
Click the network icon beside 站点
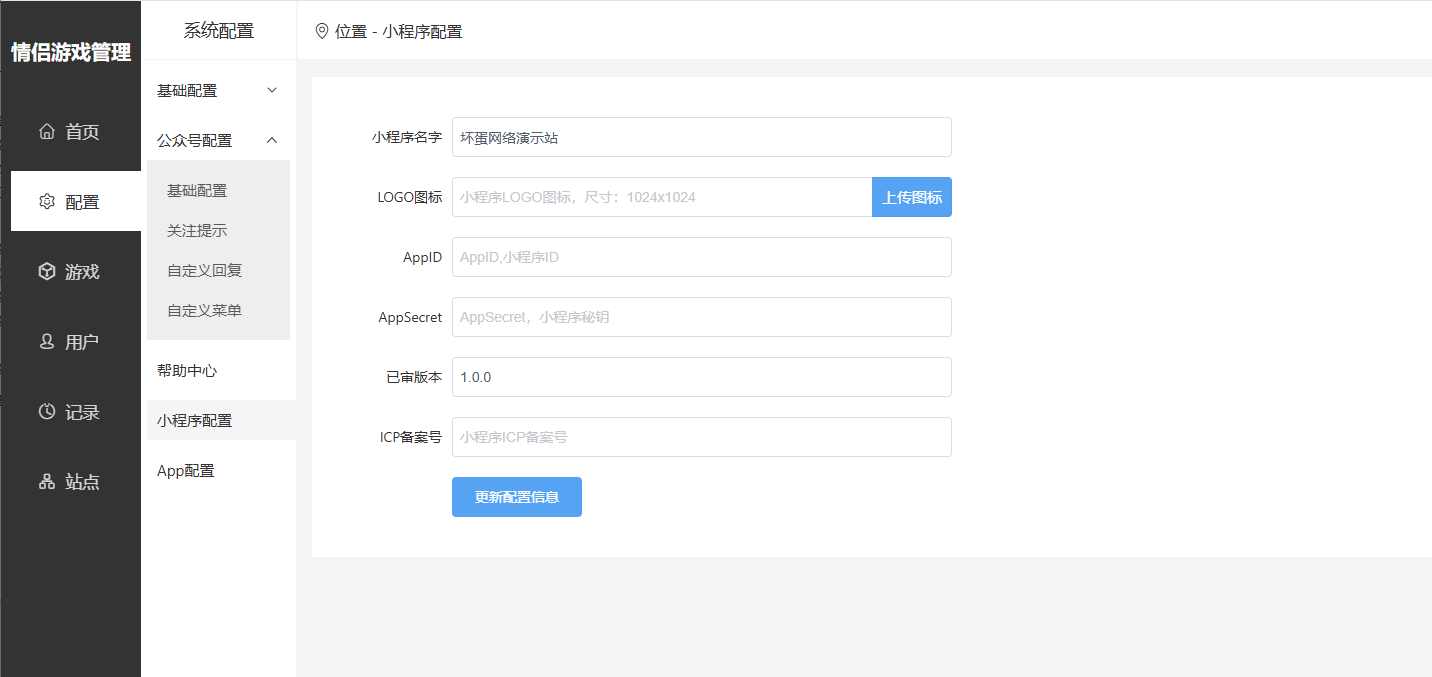click(47, 481)
